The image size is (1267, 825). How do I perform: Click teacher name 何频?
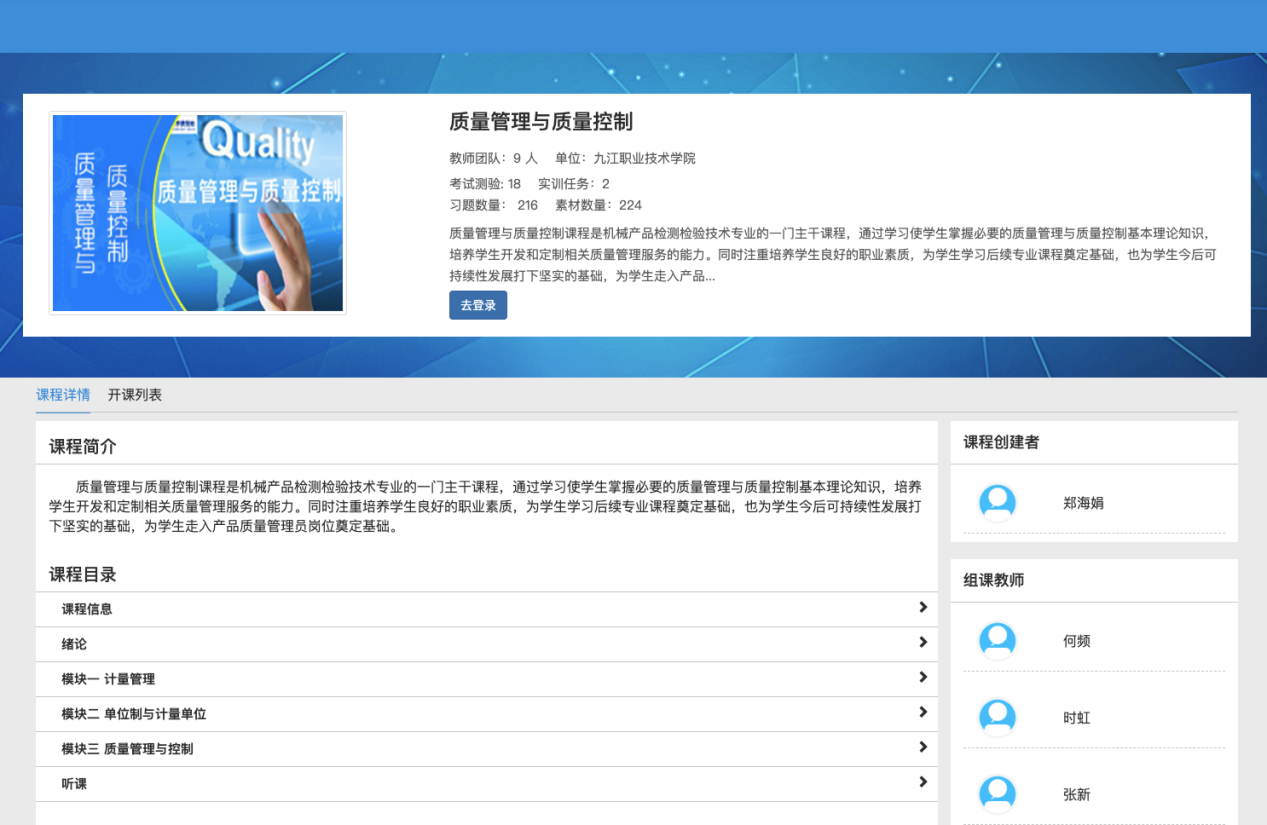coord(1076,641)
